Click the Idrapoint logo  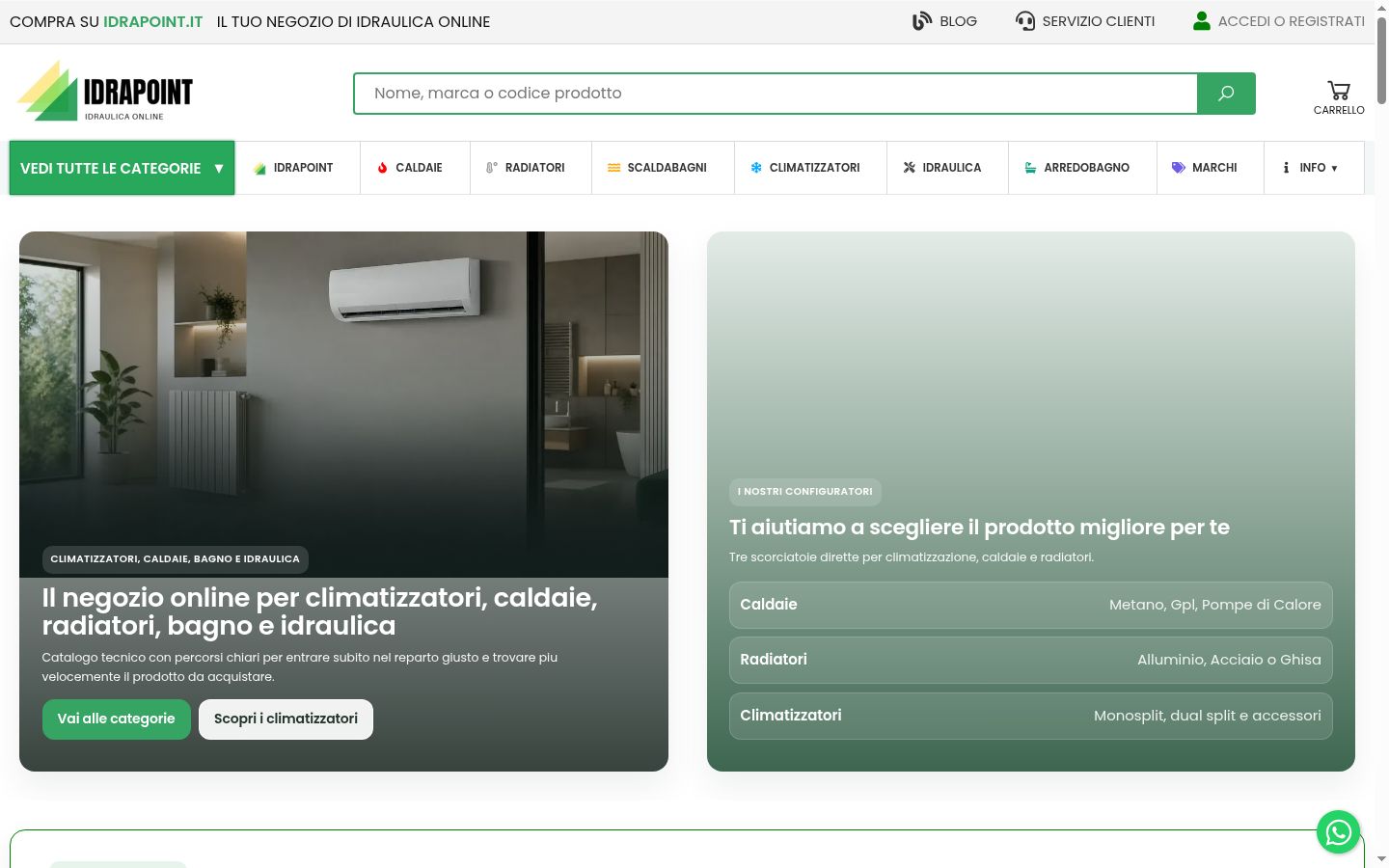point(105,92)
